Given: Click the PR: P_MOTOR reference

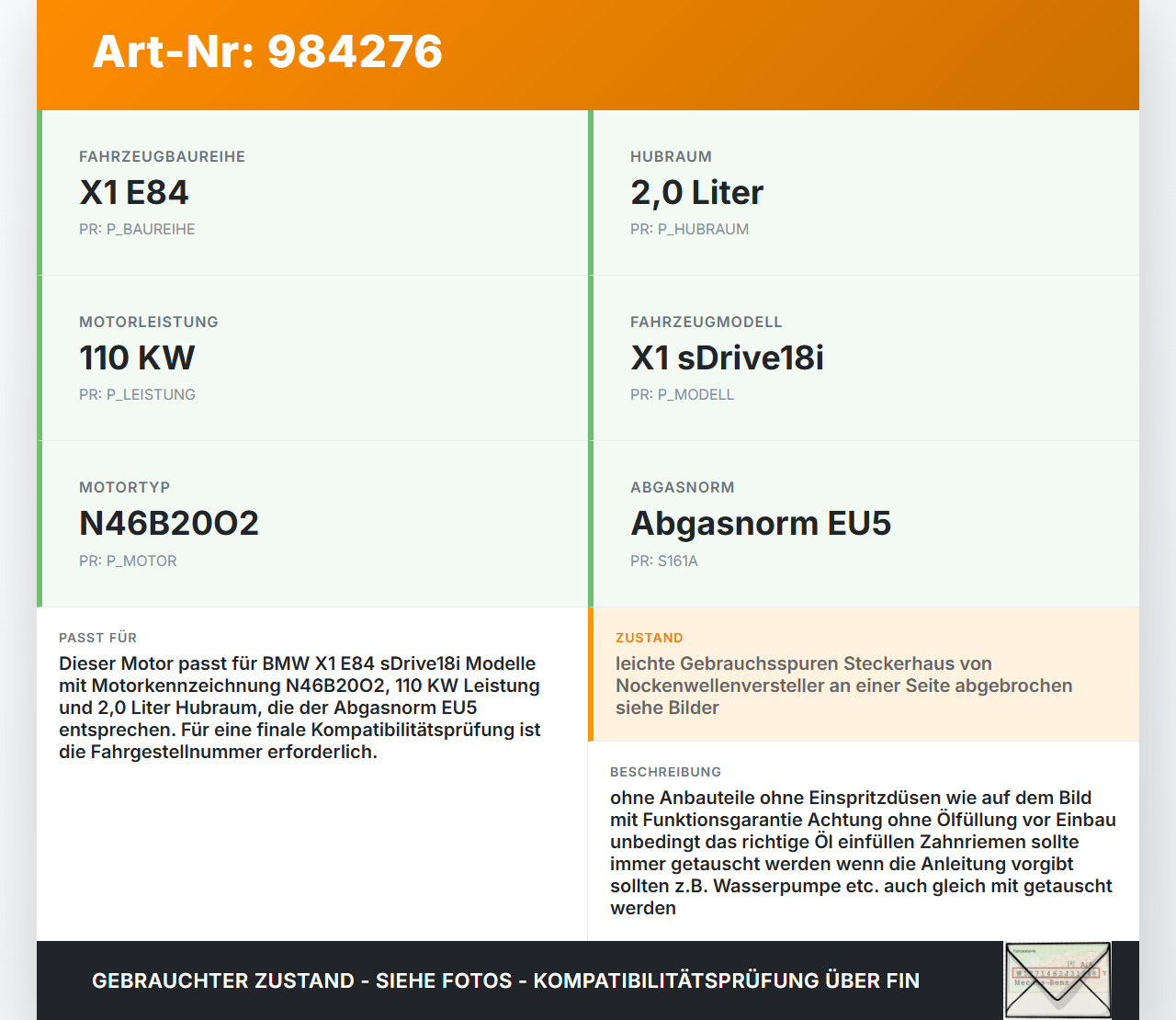Looking at the screenshot, I should 128,560.
